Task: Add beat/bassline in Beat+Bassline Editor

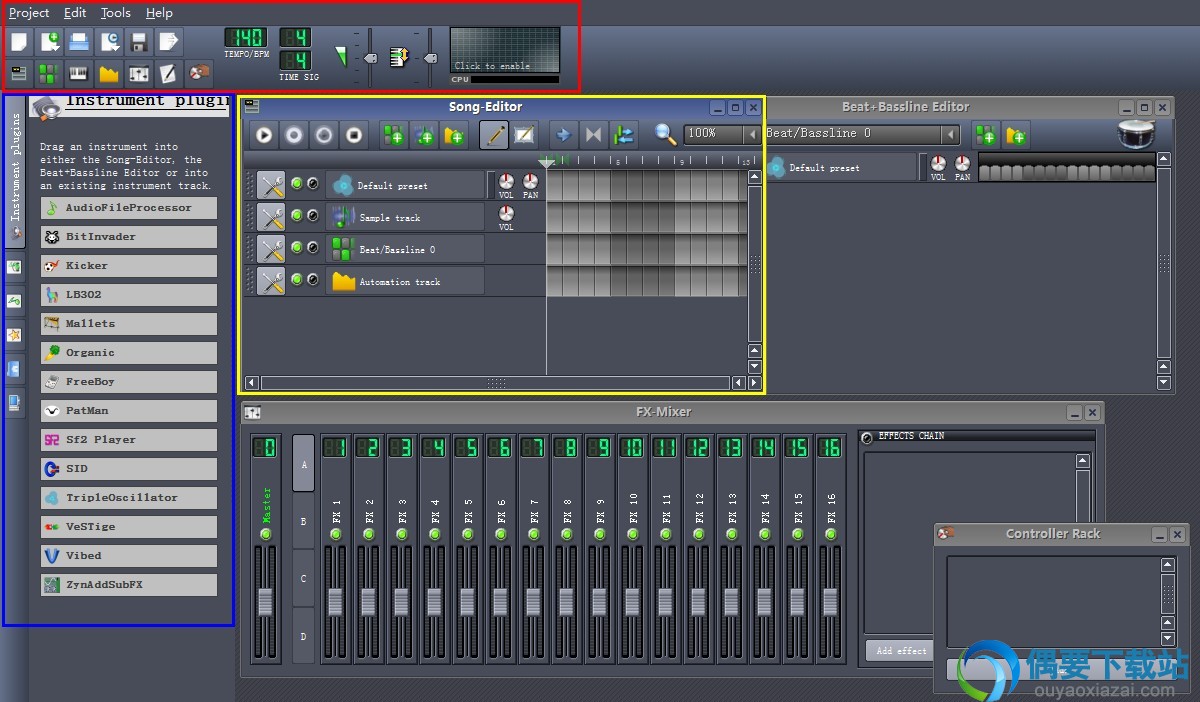Action: pyautogui.click(x=986, y=134)
